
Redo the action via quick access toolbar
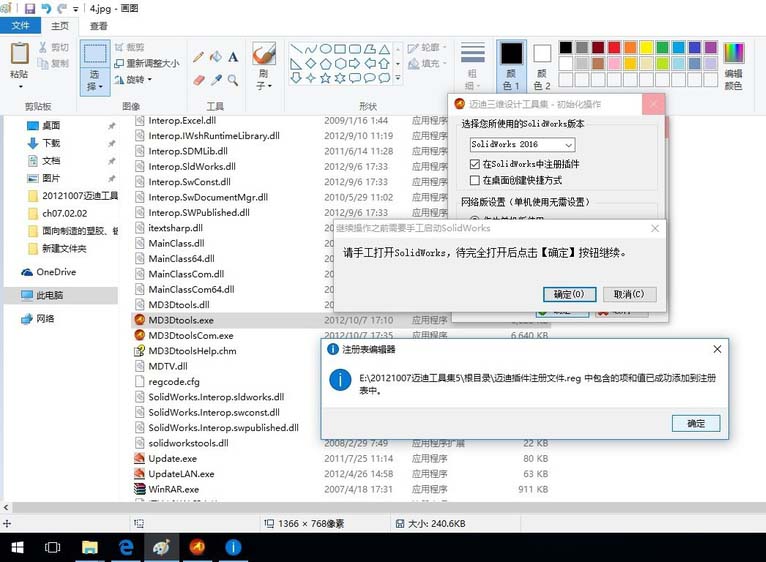[x=62, y=8]
